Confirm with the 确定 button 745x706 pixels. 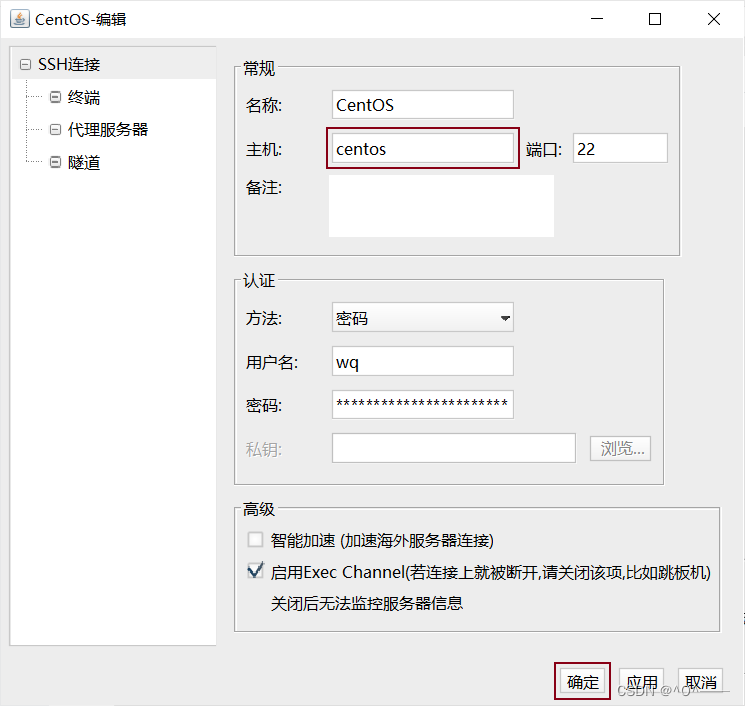583,682
